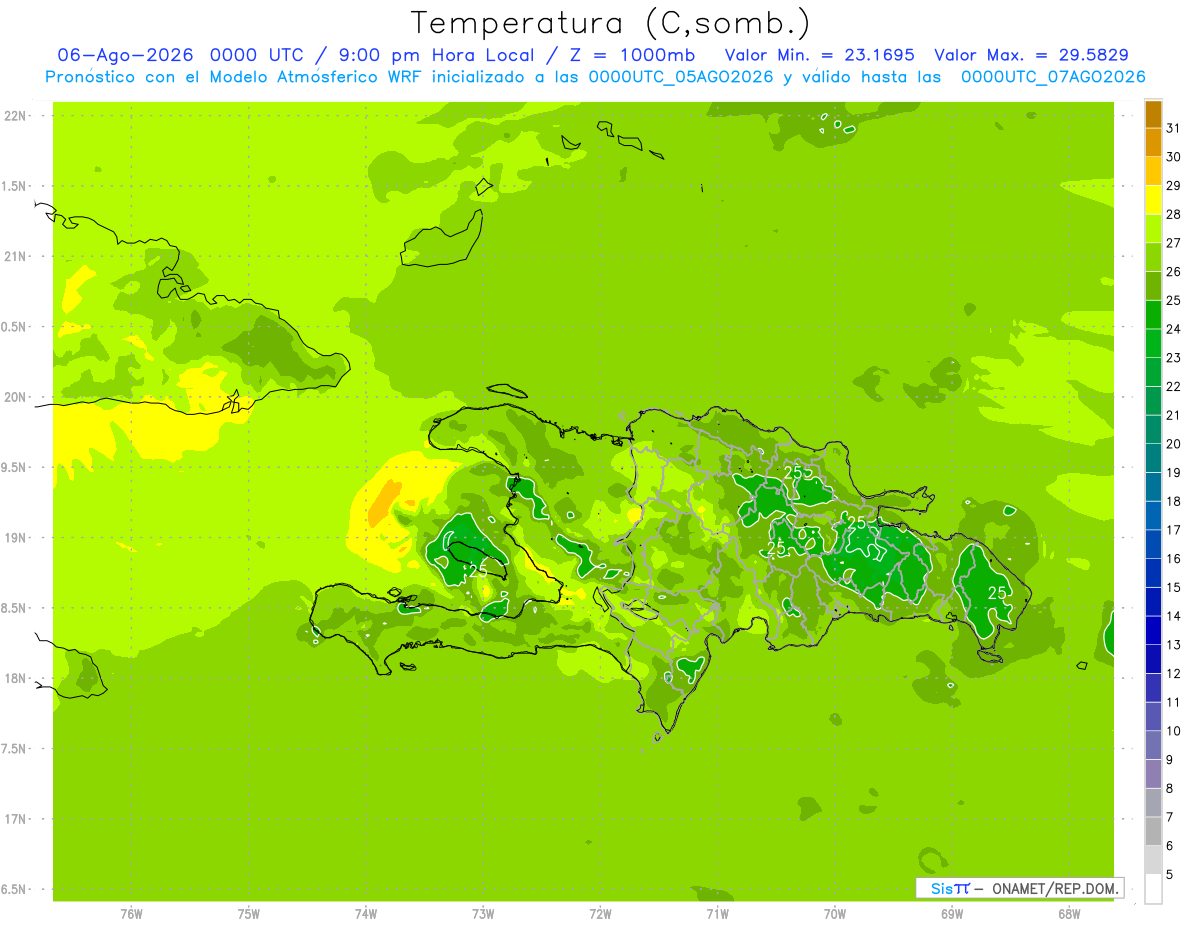Click the latitude label 18N
1200x927 pixels.
tap(16, 679)
